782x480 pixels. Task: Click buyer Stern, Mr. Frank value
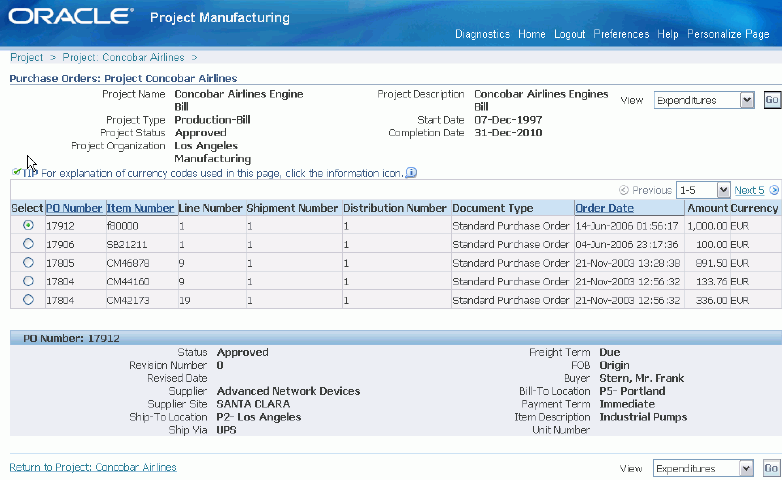[642, 378]
